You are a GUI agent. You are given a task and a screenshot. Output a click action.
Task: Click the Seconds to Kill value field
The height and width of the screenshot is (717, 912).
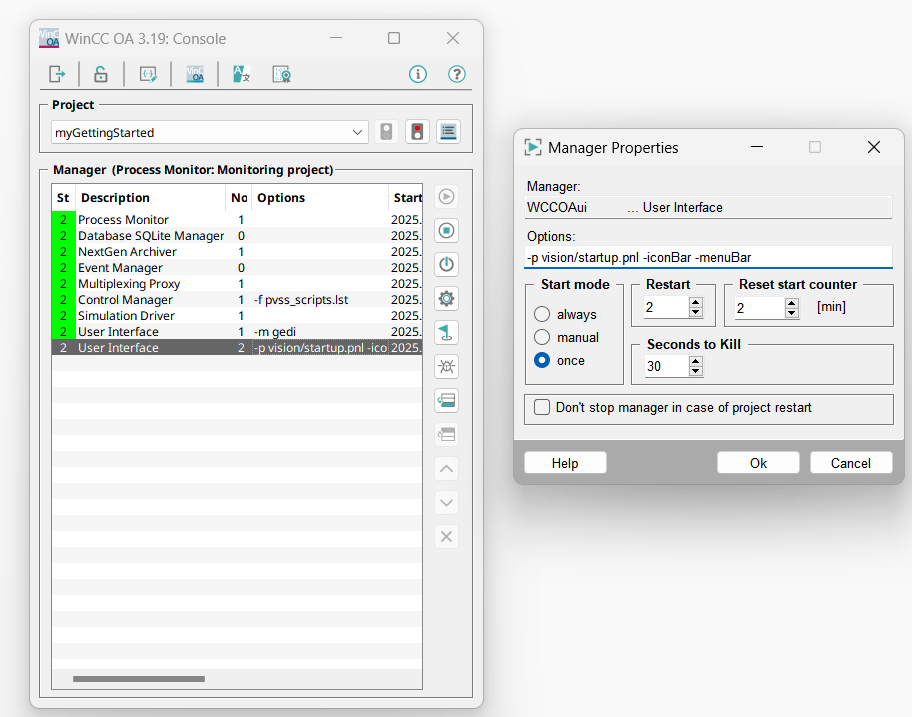coord(667,366)
